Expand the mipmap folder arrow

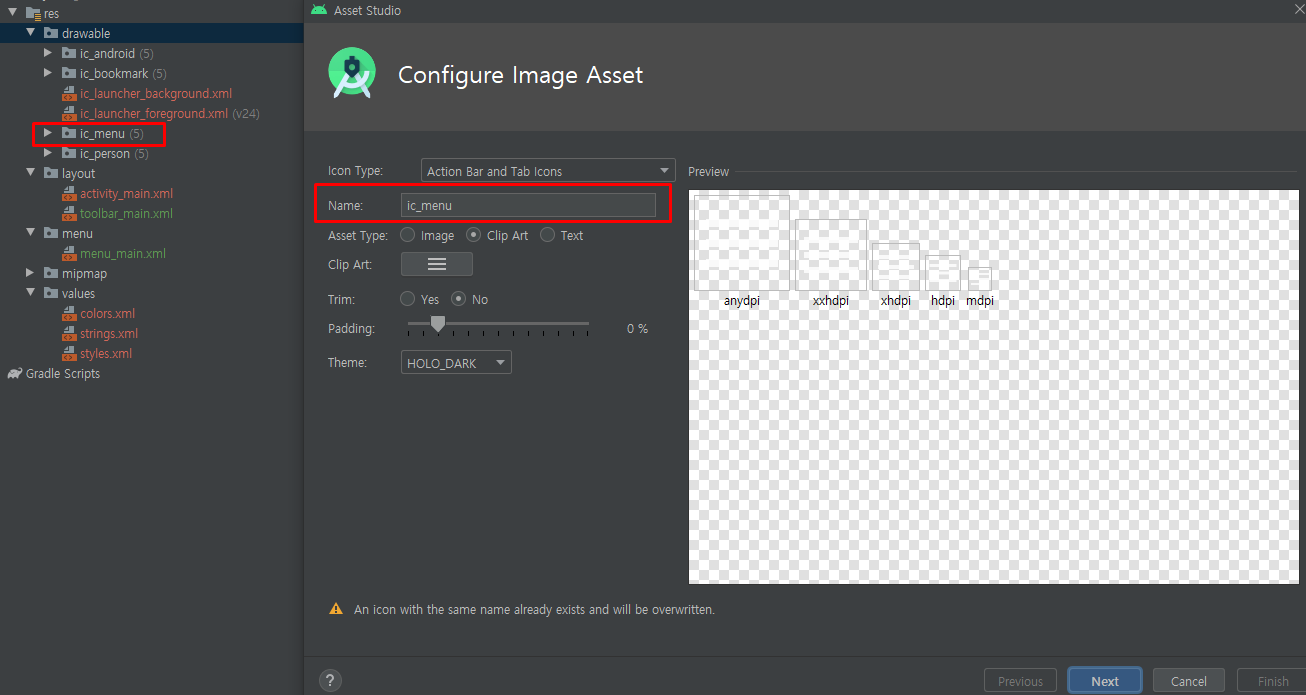click(x=30, y=273)
